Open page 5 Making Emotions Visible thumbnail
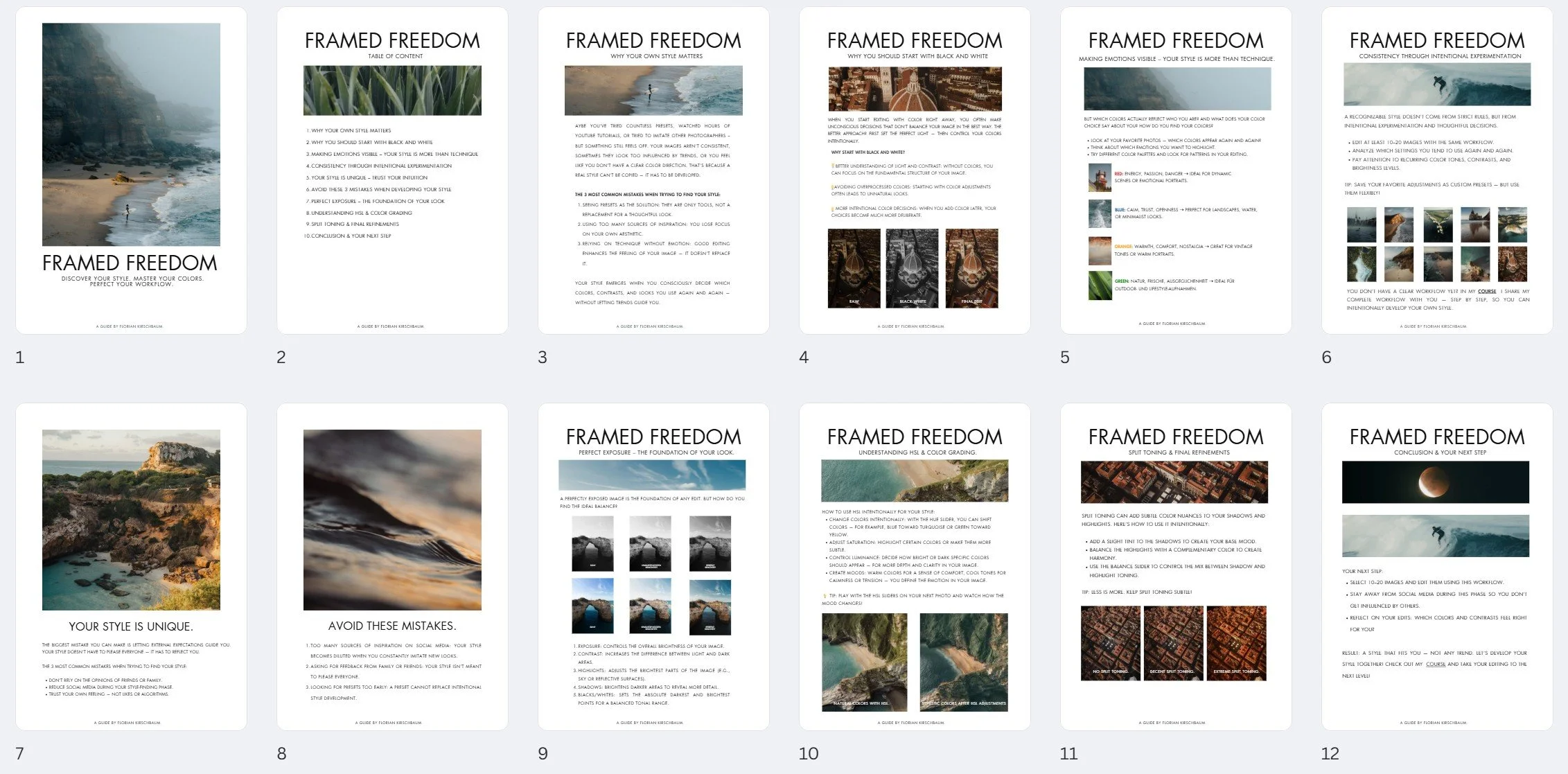The height and width of the screenshot is (774, 1568). (1176, 170)
